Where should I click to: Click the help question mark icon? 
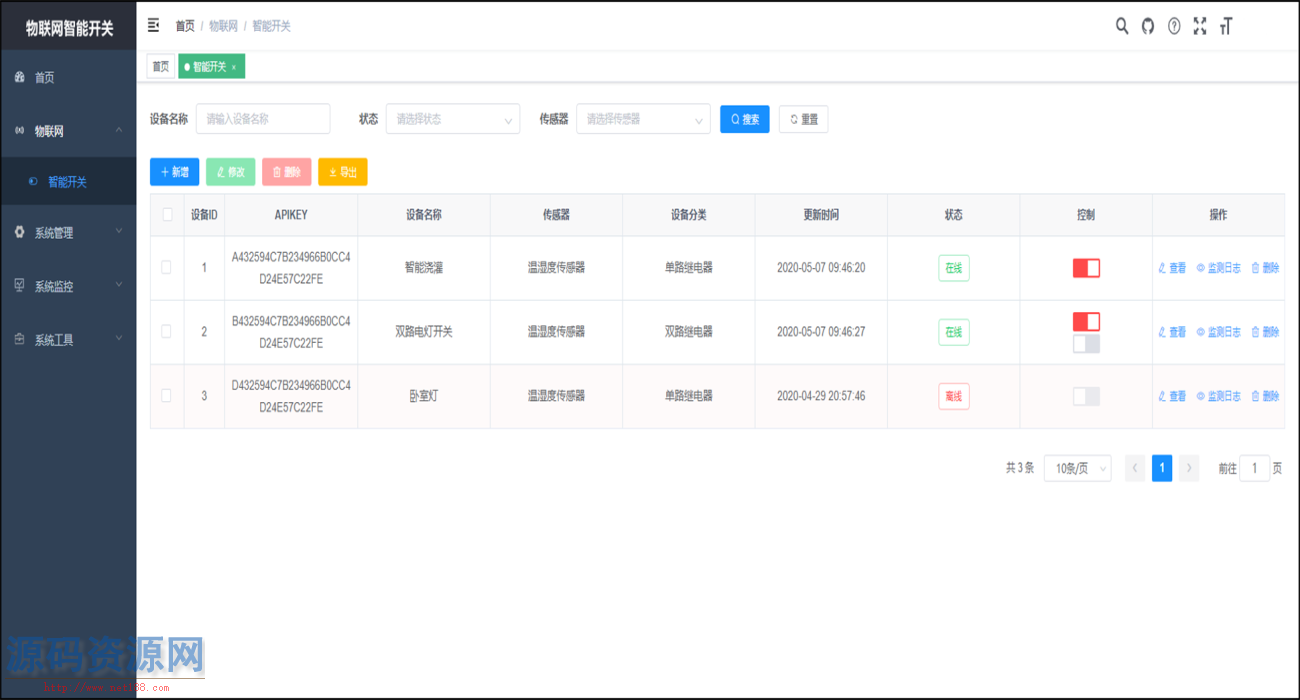(1174, 26)
